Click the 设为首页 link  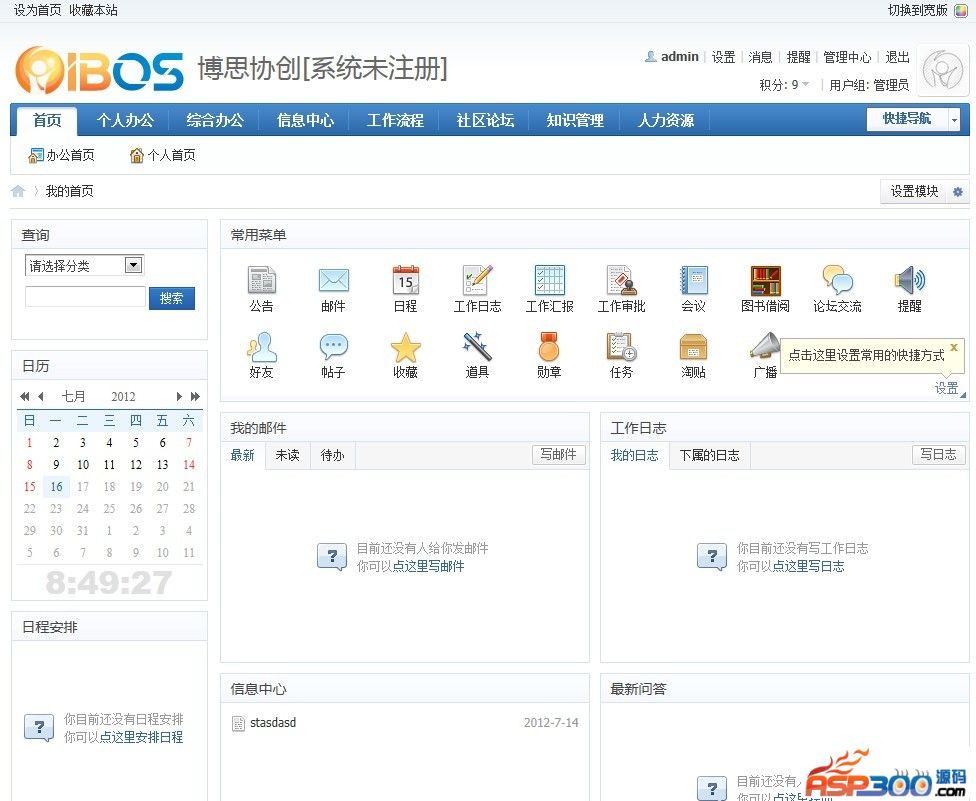37,11
